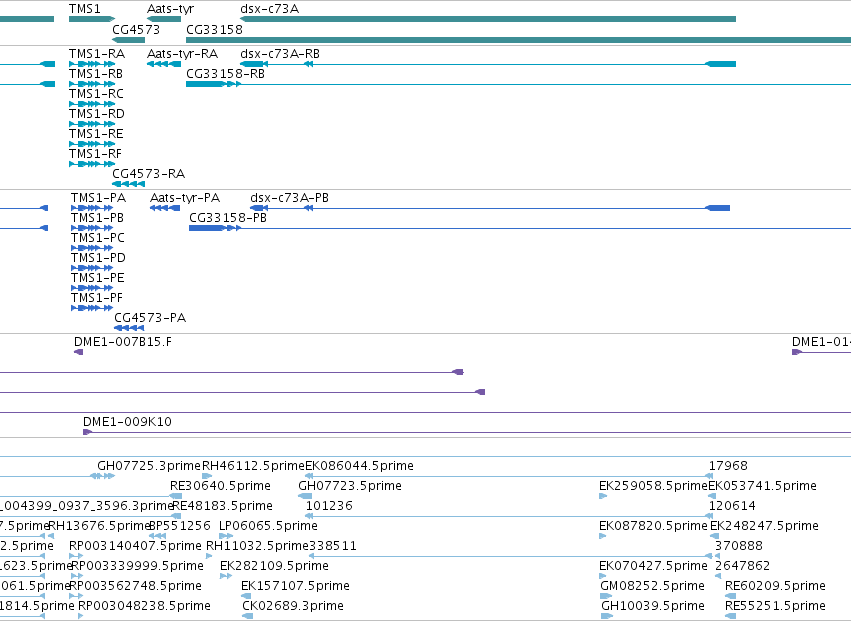Select the Aats-tyr gene label

170,9
